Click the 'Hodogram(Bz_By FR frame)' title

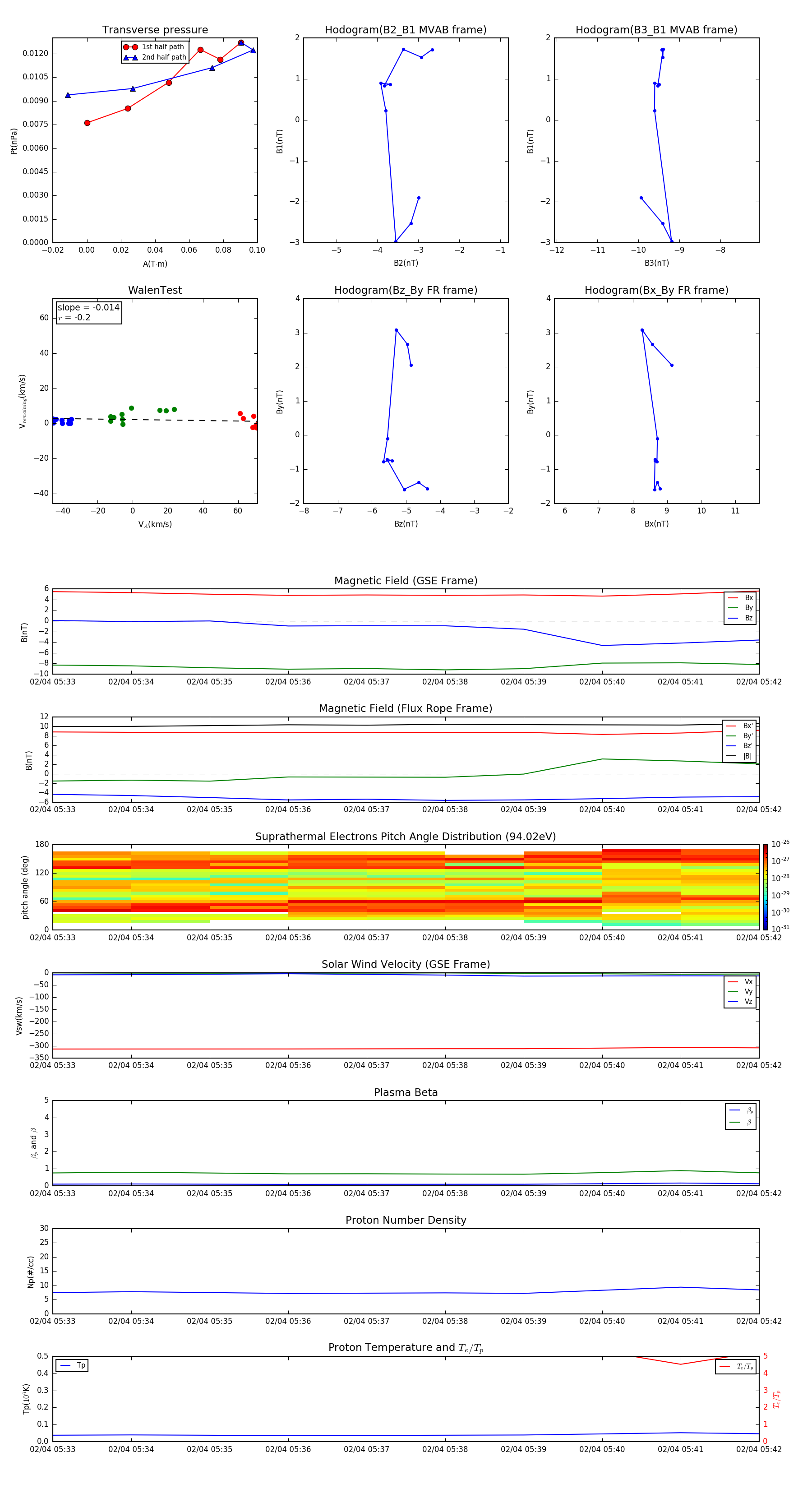(405, 290)
